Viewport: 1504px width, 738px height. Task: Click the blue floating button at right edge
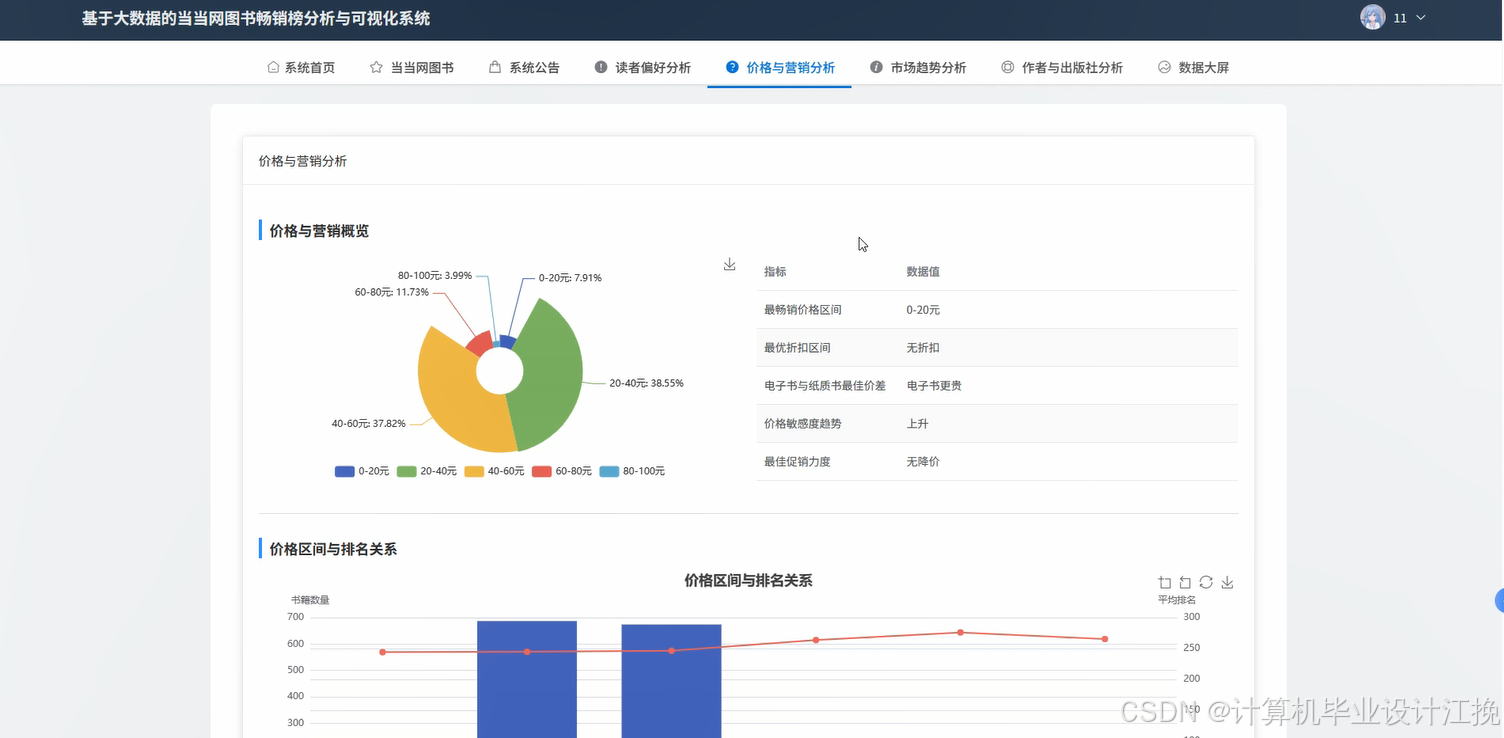(x=1499, y=601)
